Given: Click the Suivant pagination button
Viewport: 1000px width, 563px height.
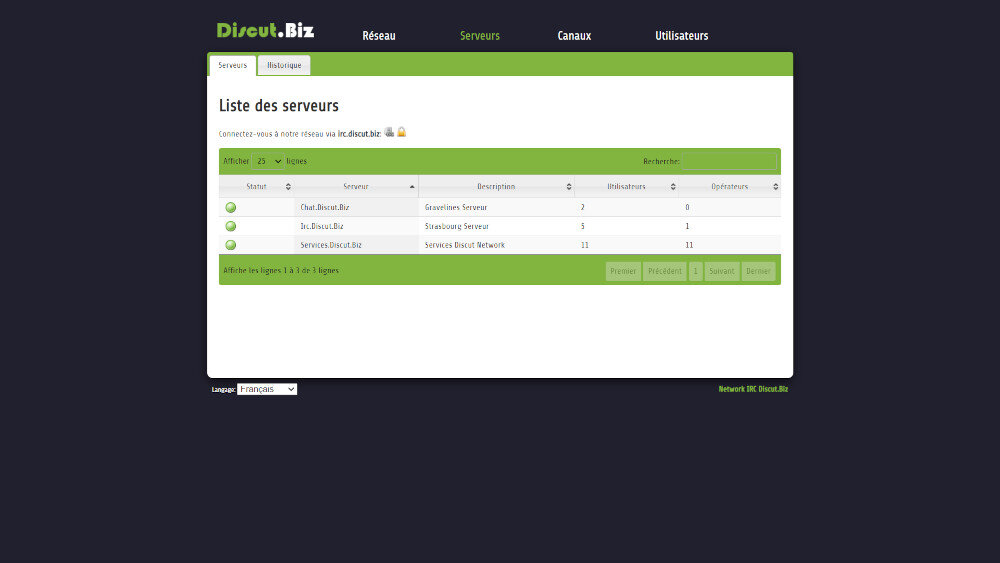Looking at the screenshot, I should pyautogui.click(x=722, y=271).
